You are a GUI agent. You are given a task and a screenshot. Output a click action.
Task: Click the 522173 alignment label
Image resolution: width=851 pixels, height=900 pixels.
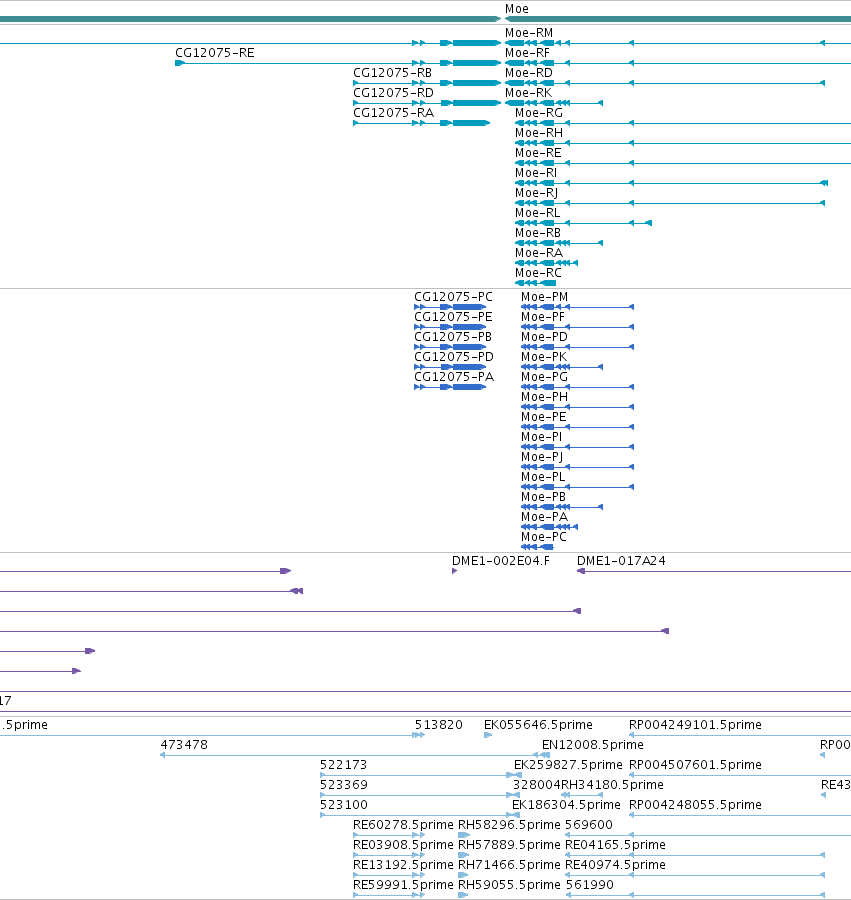coord(343,766)
